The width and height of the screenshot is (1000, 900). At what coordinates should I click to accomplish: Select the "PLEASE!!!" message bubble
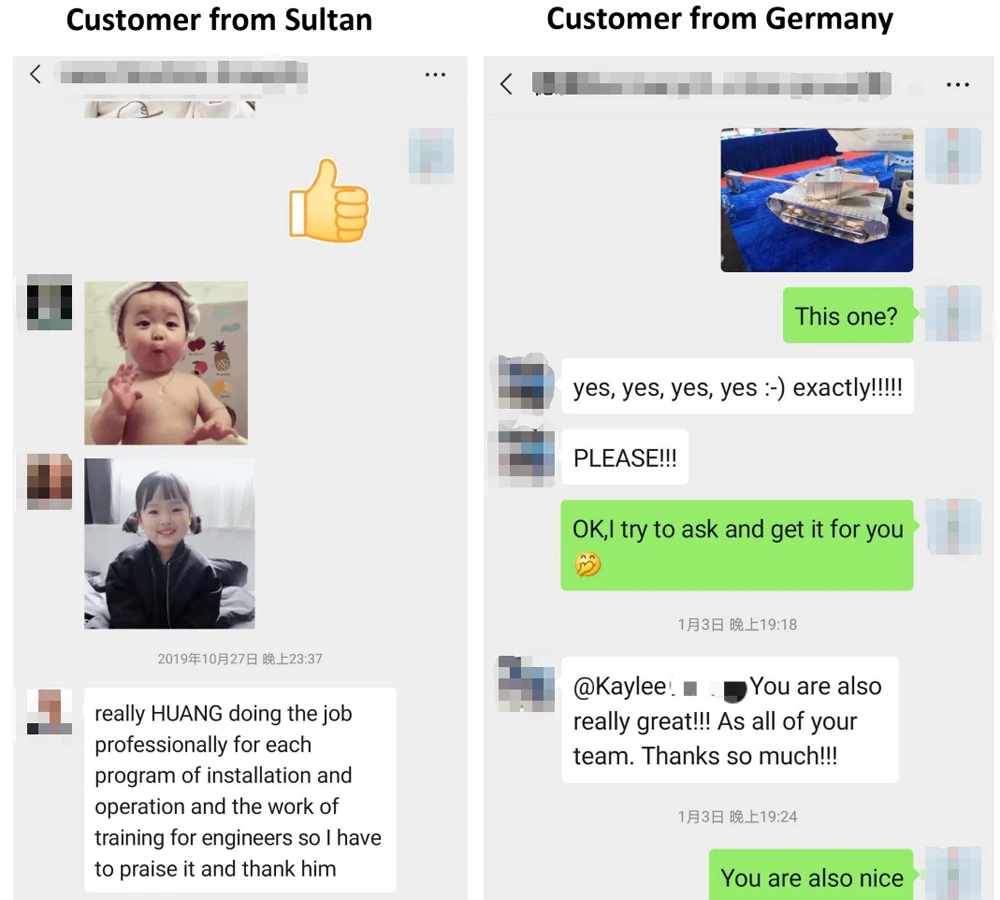click(x=625, y=457)
